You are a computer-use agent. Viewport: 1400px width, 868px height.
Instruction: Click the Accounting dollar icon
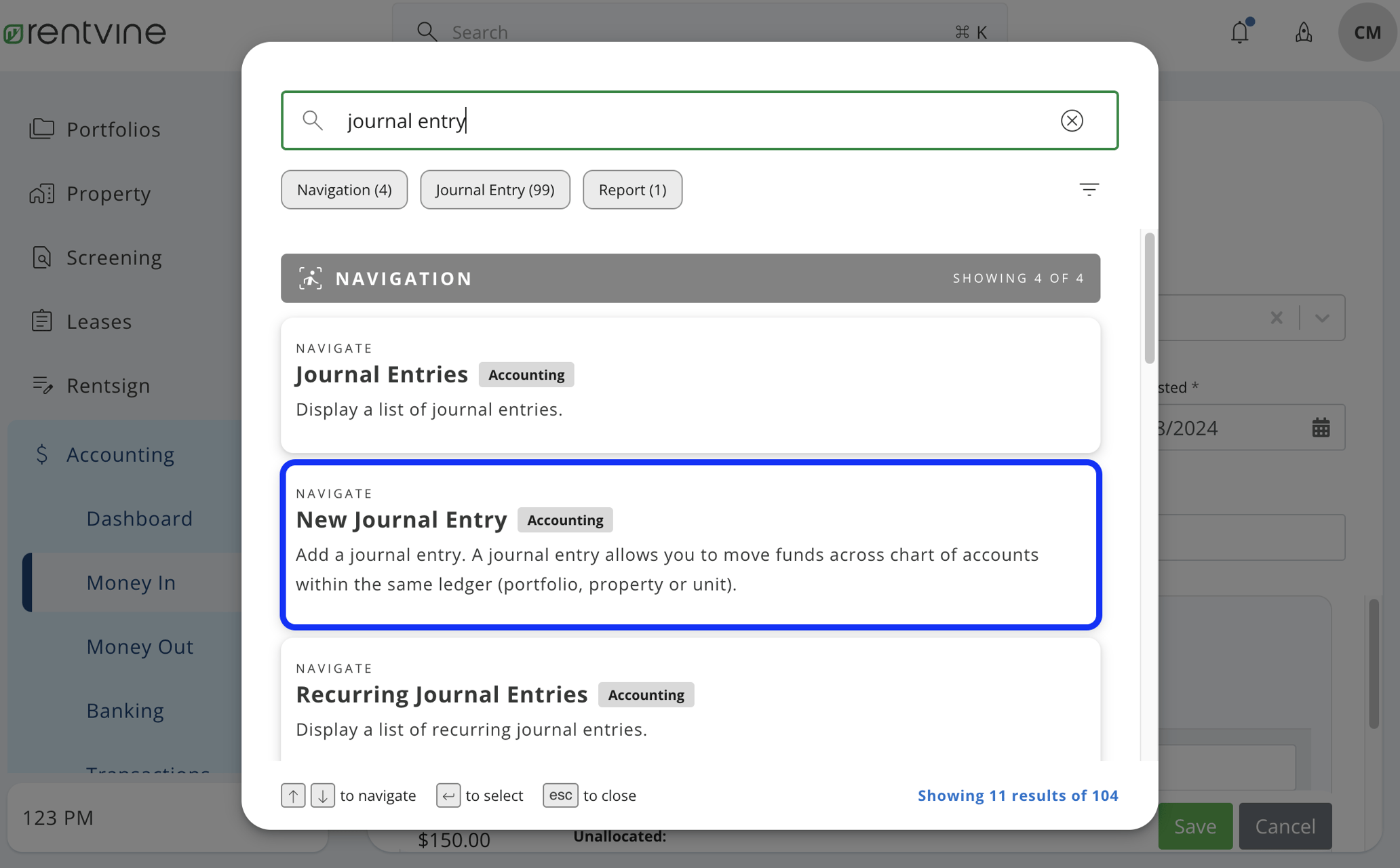pyautogui.click(x=42, y=454)
